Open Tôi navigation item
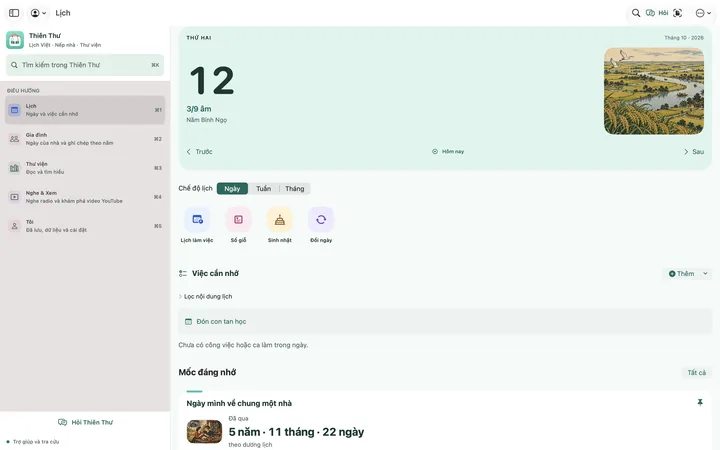 [85, 225]
